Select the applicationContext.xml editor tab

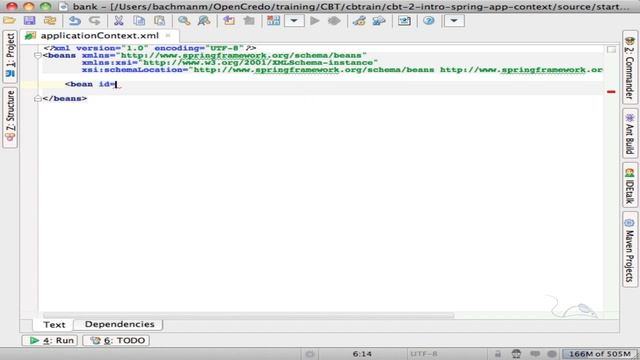click(x=99, y=36)
